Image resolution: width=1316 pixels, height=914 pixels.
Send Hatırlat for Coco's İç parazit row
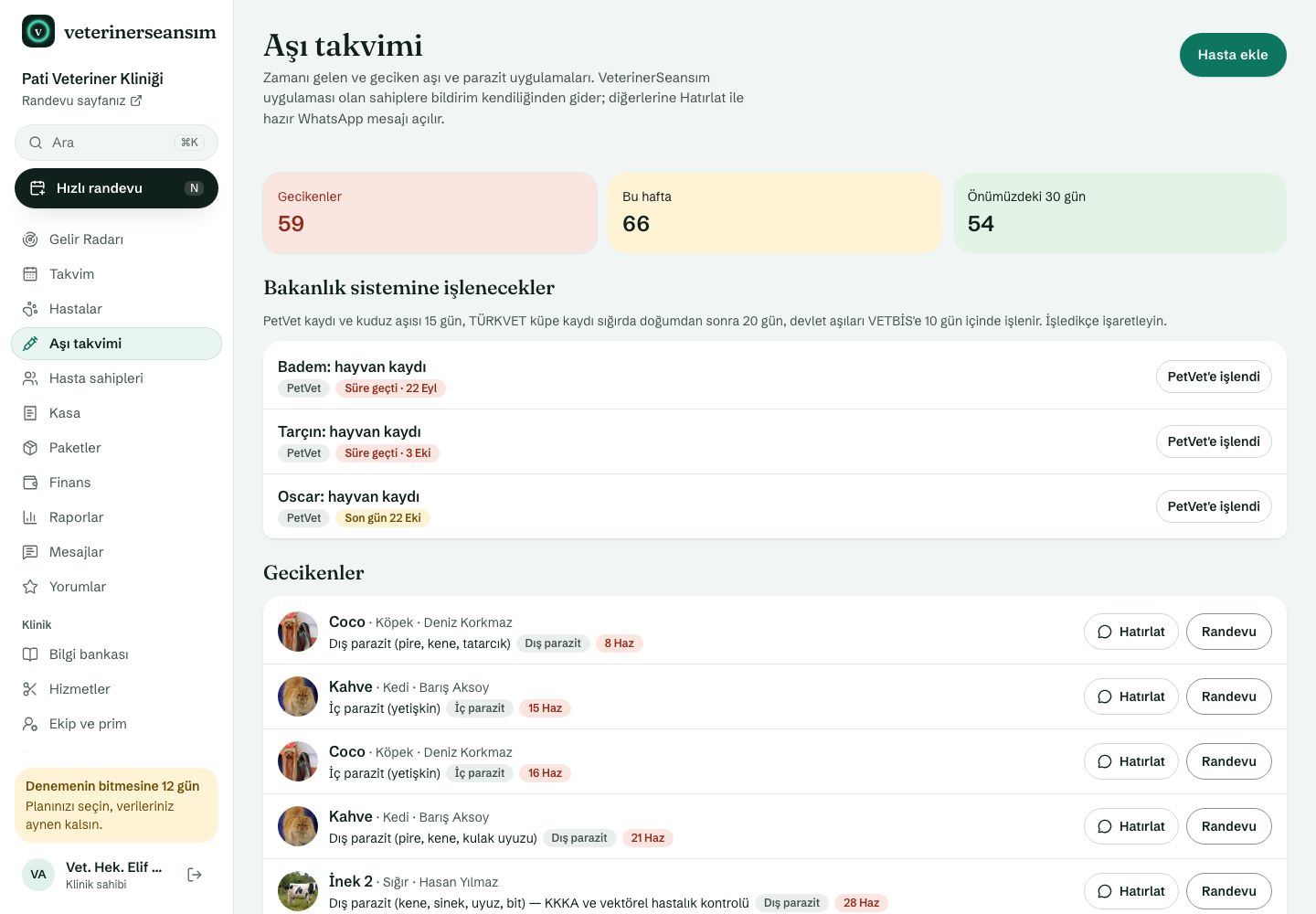click(1131, 761)
